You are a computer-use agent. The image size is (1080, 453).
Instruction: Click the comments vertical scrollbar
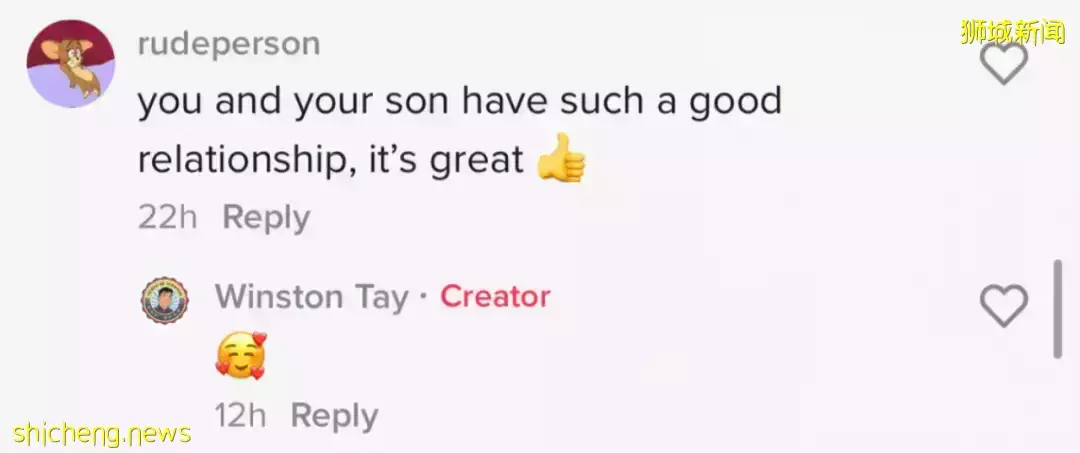coord(1057,308)
